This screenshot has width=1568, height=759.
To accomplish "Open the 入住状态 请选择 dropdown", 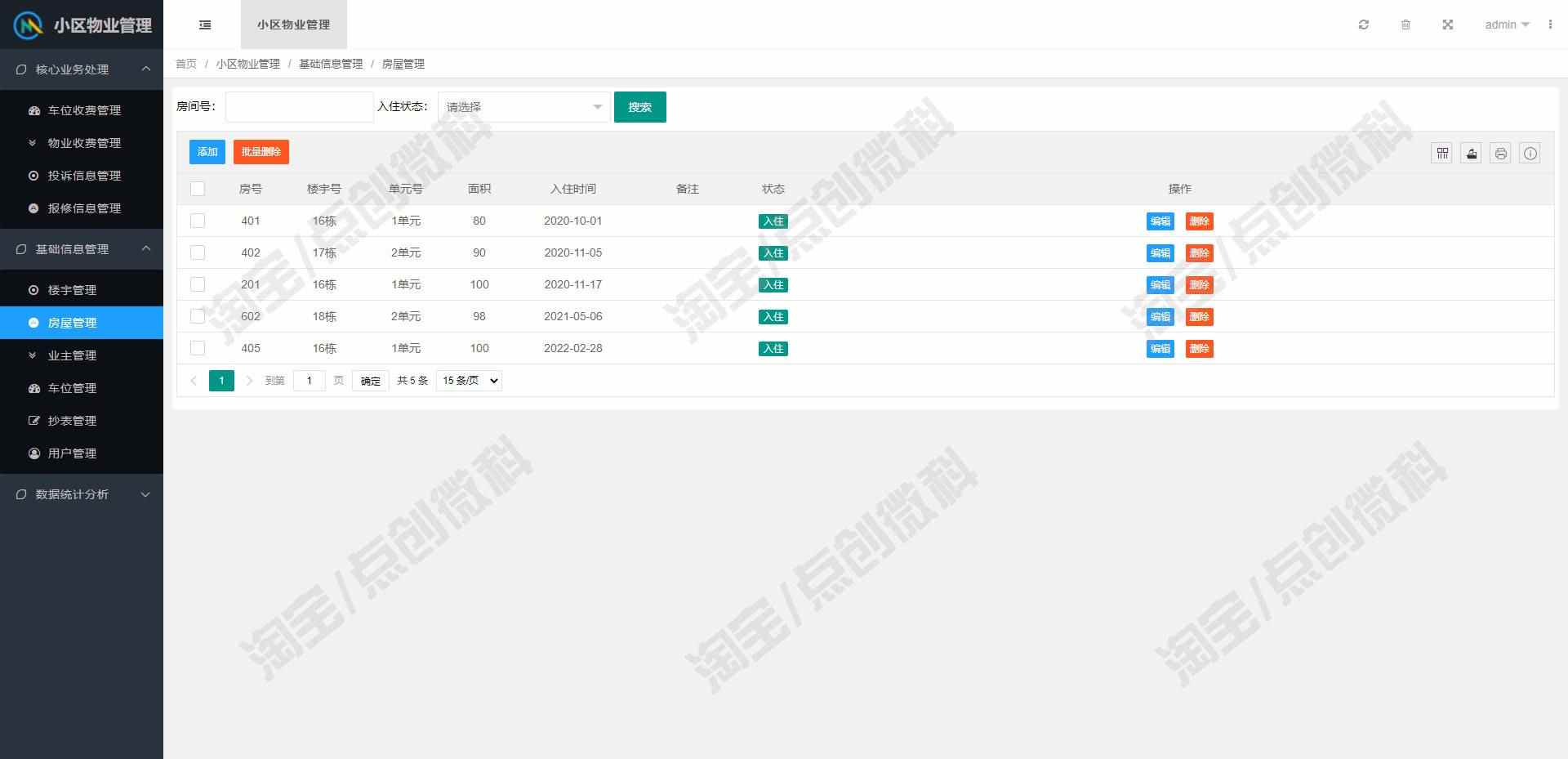I will [524, 107].
